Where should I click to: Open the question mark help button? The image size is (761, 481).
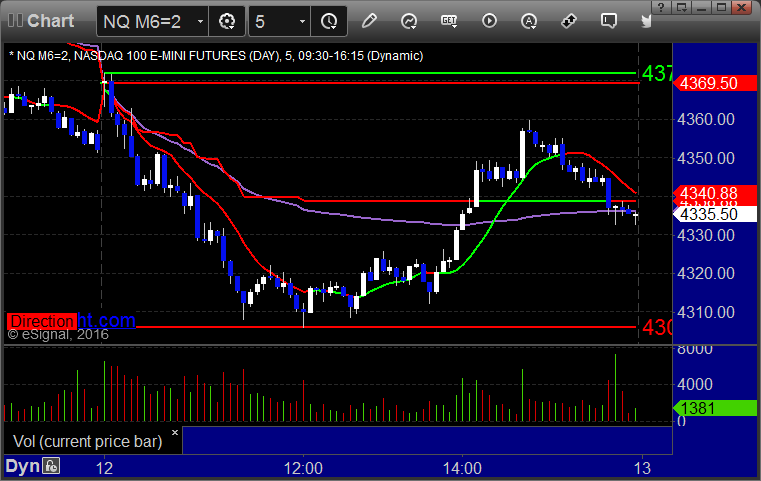661,7
